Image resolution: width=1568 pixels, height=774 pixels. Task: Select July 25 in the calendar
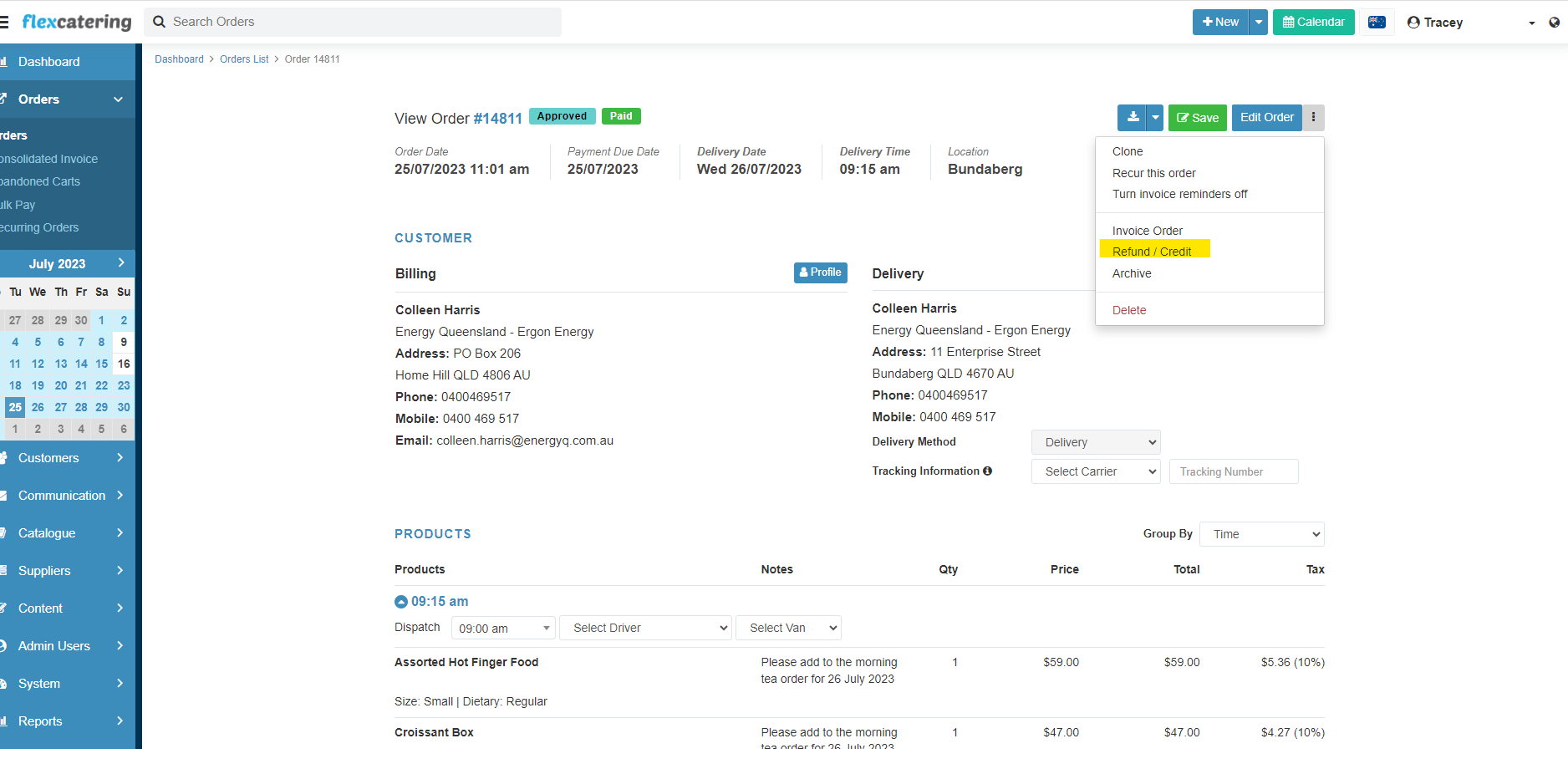pyautogui.click(x=15, y=407)
